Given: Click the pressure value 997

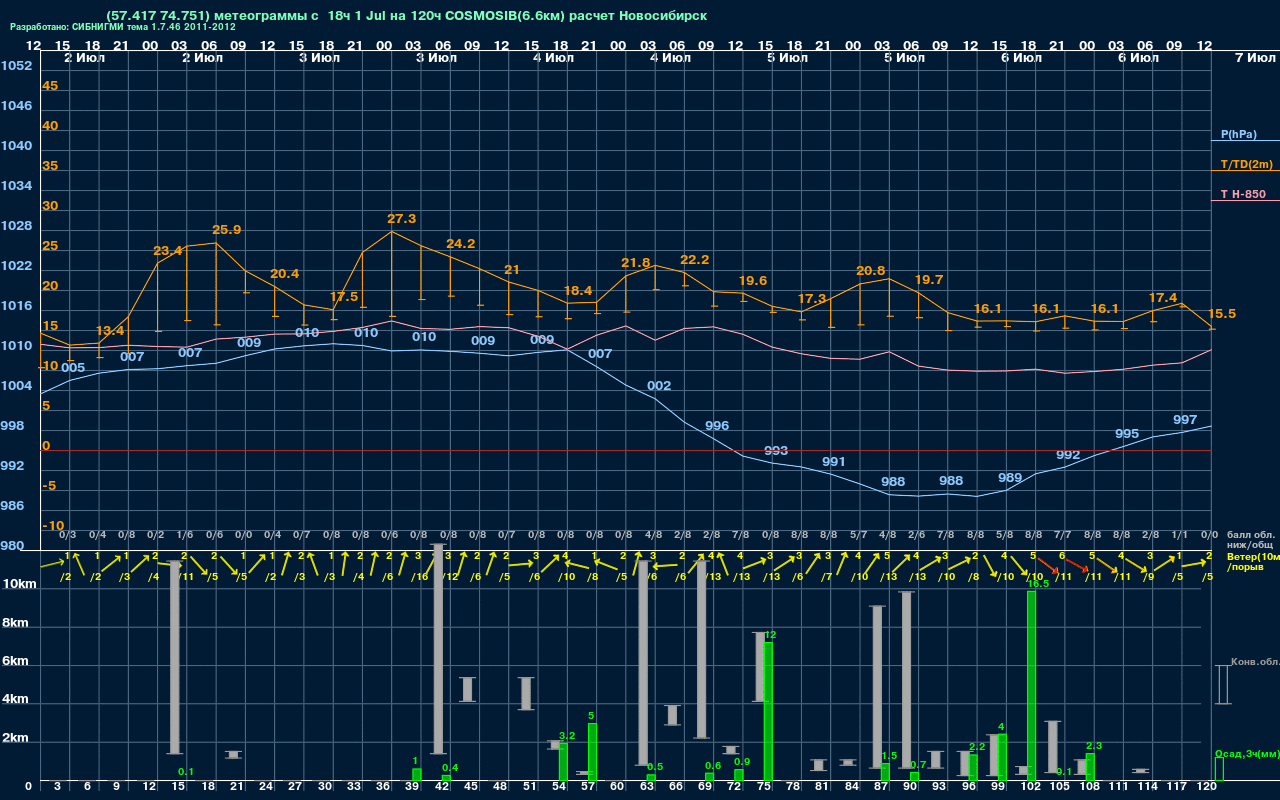Looking at the screenshot, I should pyautogui.click(x=1185, y=420).
